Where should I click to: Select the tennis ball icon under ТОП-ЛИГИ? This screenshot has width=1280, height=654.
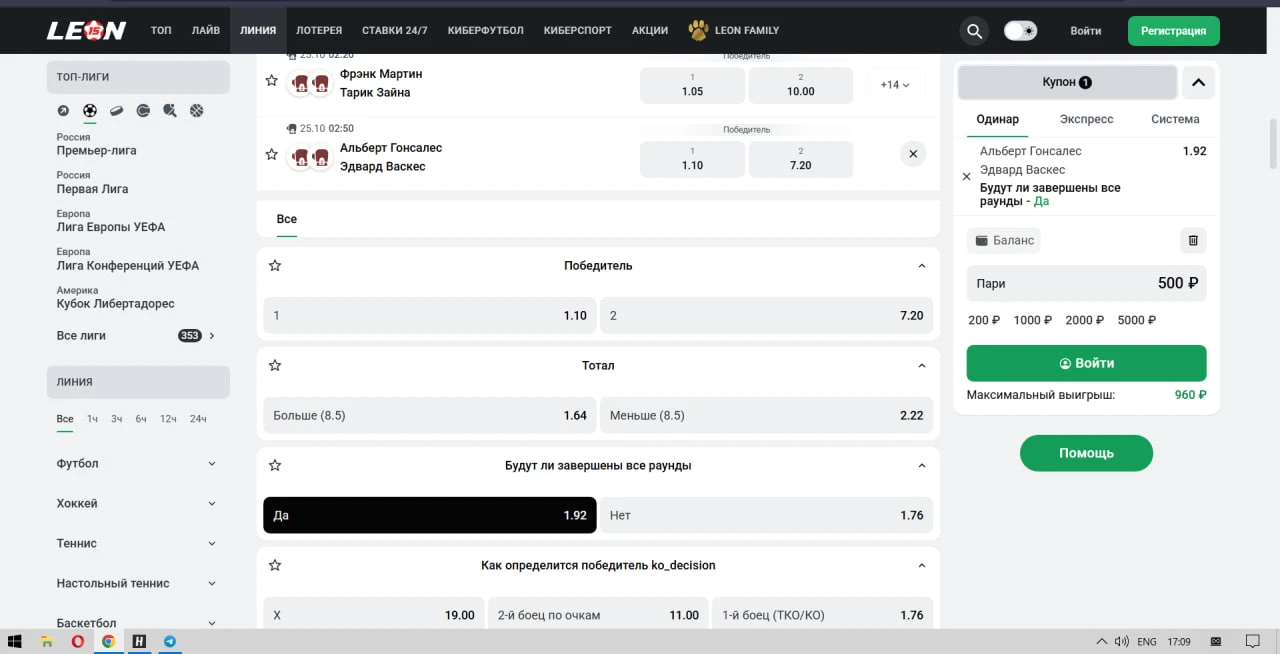143,111
